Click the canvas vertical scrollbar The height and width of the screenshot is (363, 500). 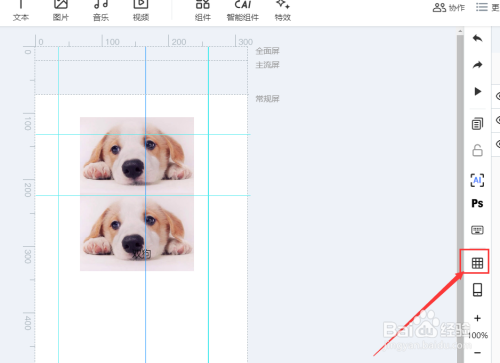[x=460, y=199]
